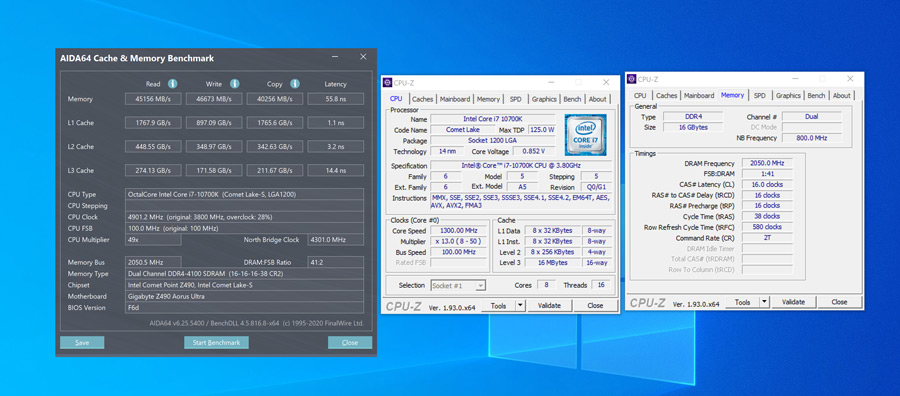This screenshot has height=396, width=900.
Task: Open Bench tab in left CPU-Z window
Action: (x=572, y=99)
